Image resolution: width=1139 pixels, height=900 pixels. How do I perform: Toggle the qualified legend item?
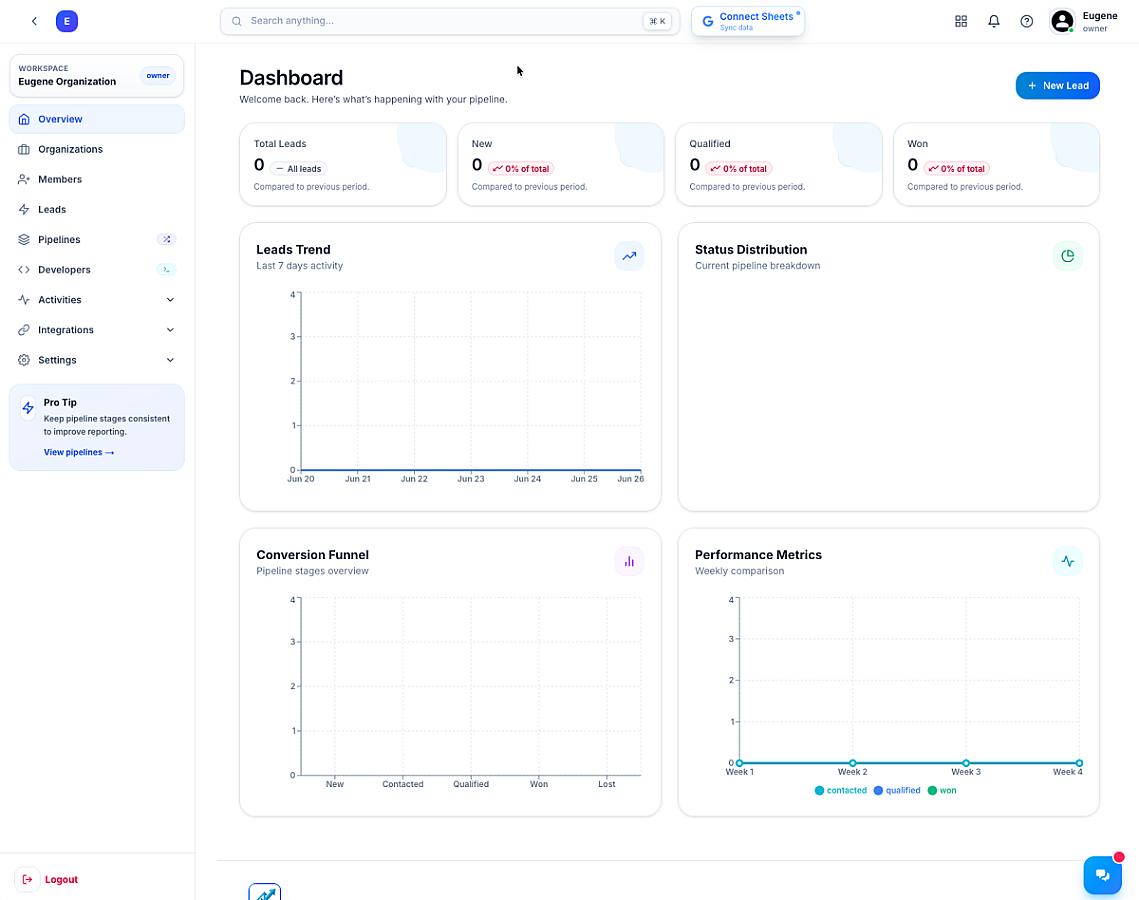(x=896, y=790)
